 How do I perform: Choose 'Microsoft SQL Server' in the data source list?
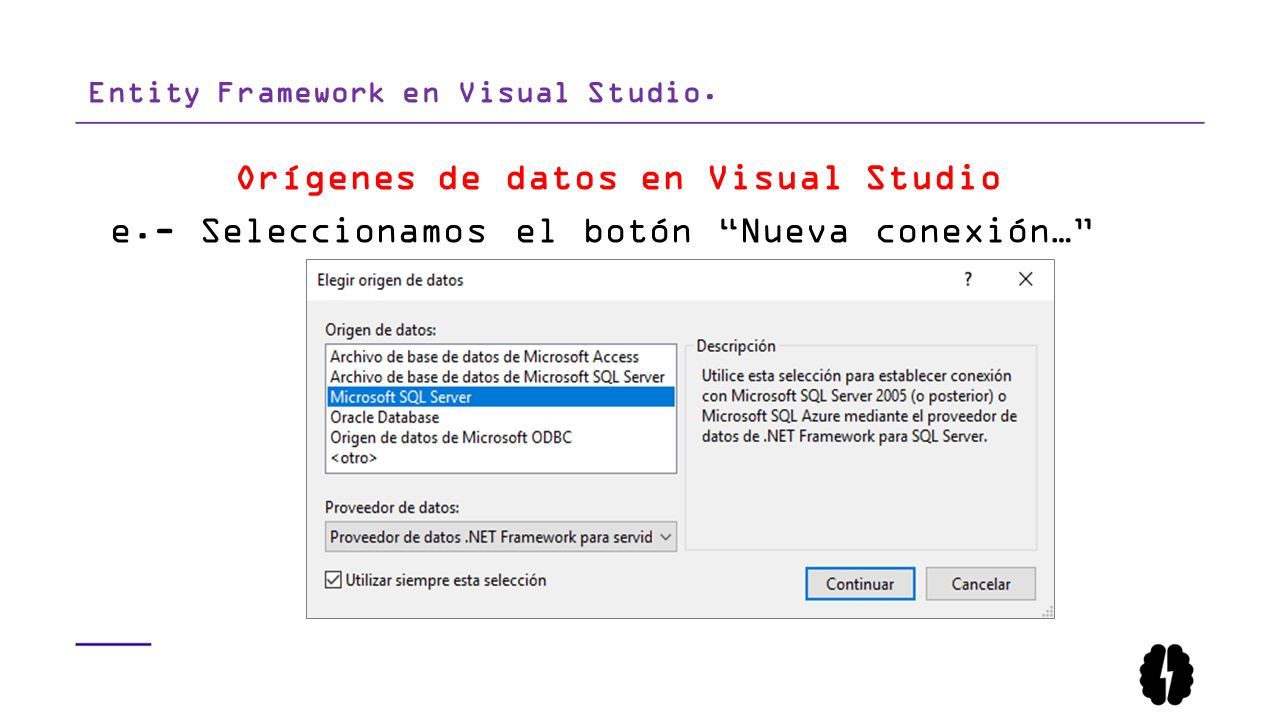pyautogui.click(x=501, y=397)
